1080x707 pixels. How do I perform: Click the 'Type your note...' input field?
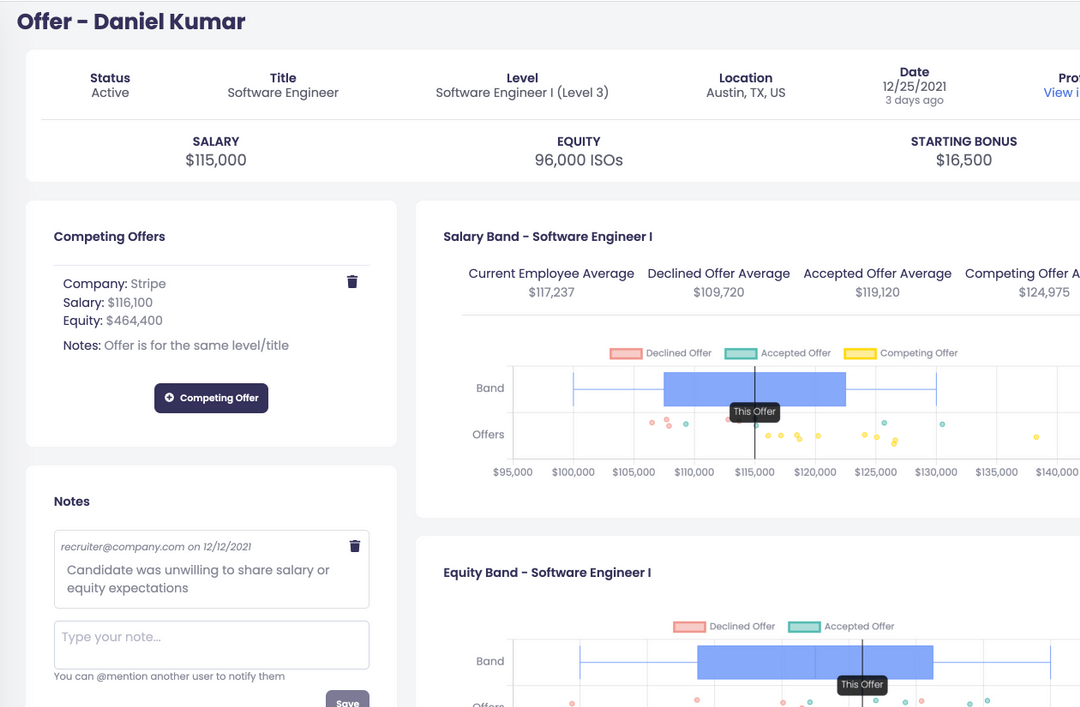pyautogui.click(x=211, y=645)
